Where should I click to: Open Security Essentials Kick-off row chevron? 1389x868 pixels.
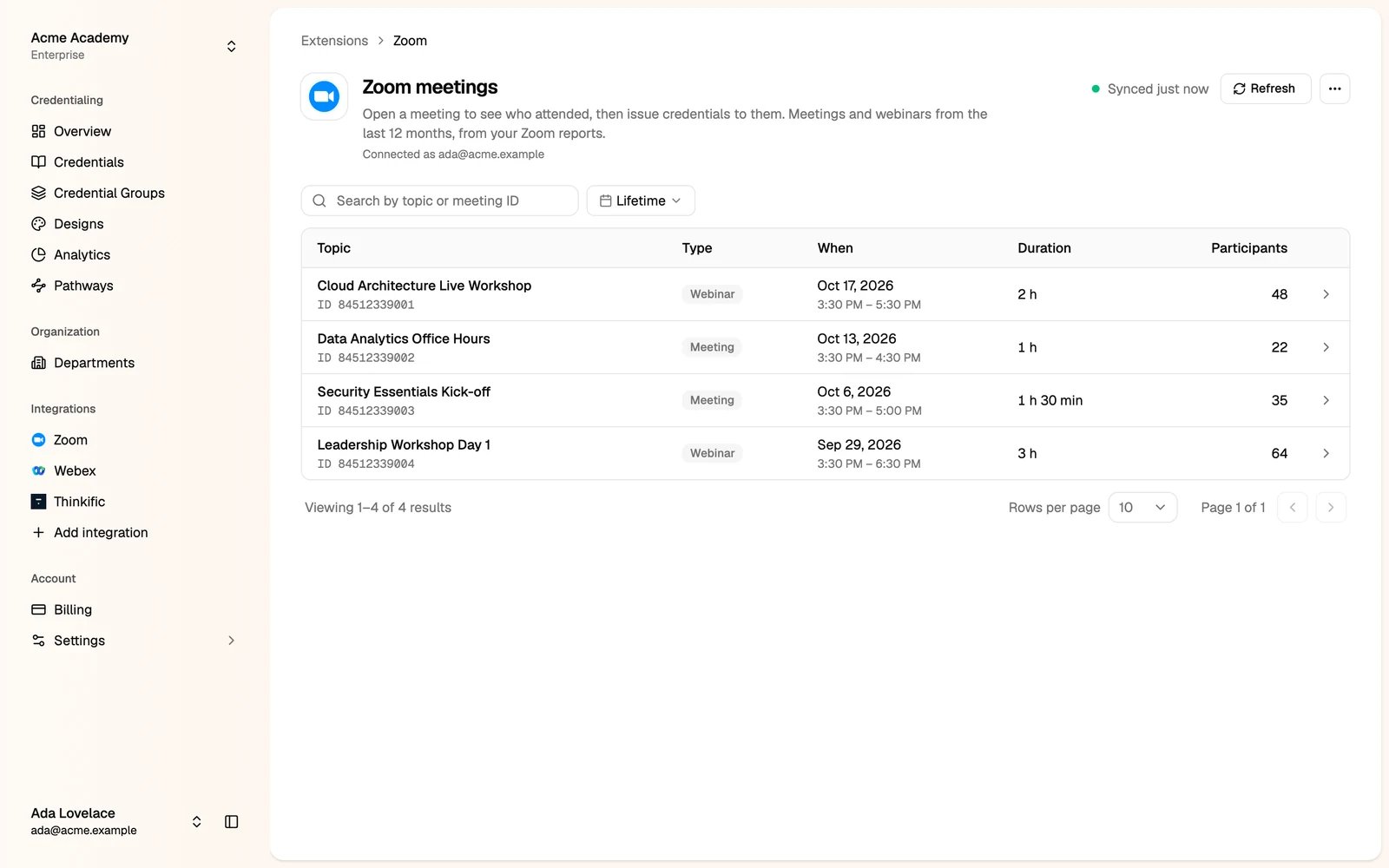point(1326,400)
